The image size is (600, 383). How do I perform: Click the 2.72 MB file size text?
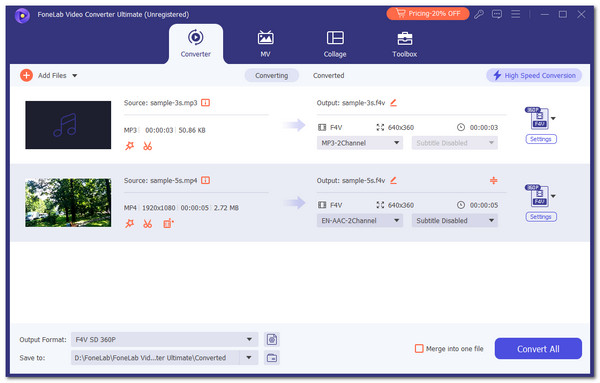(226, 208)
